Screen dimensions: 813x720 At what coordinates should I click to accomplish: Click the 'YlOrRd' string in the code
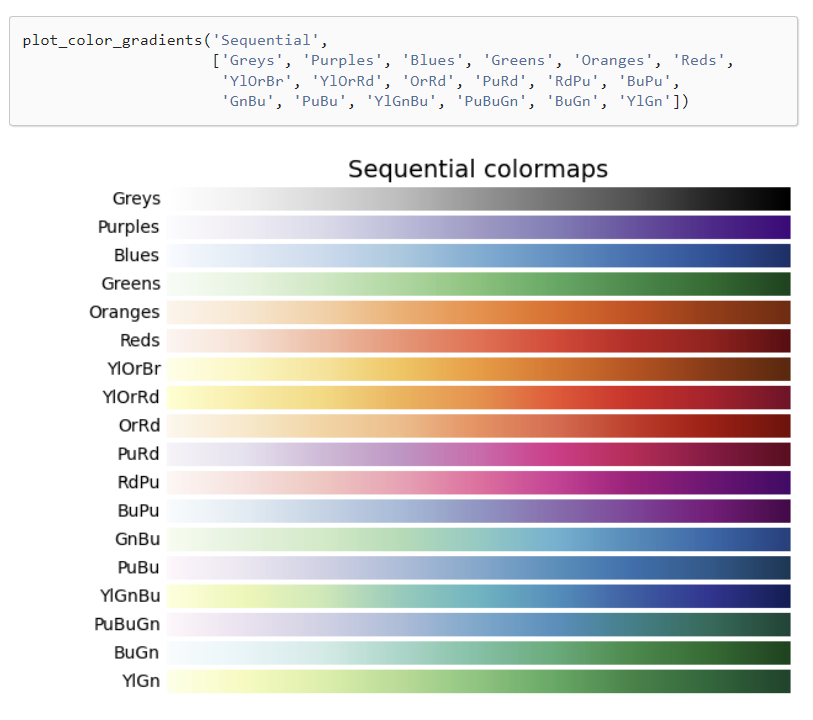coord(347,81)
